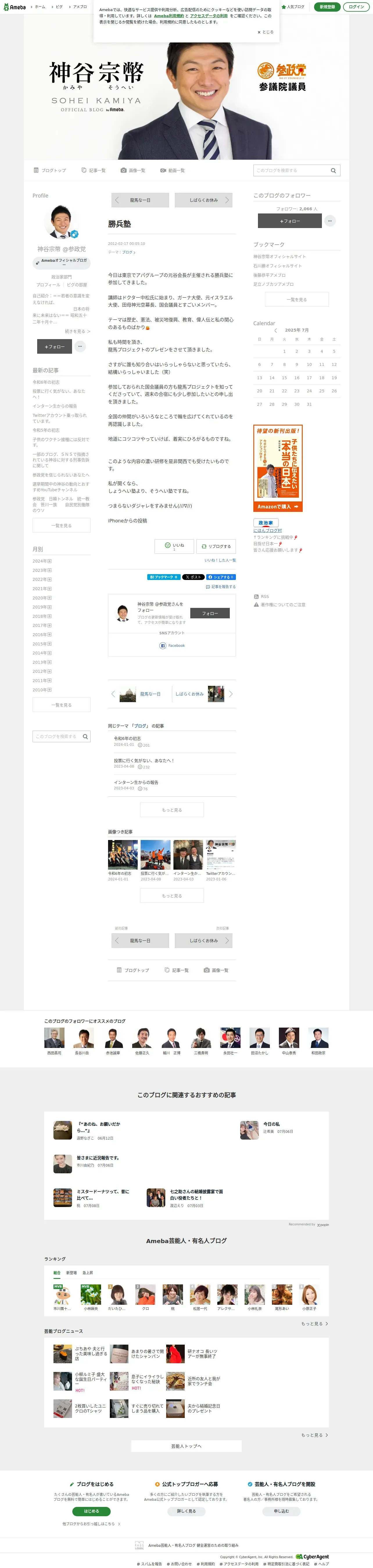Image resolution: width=373 pixels, height=1568 pixels.
Task: Open the 神谷宗幣オフィシャルサイト bookmark
Action: point(279,256)
